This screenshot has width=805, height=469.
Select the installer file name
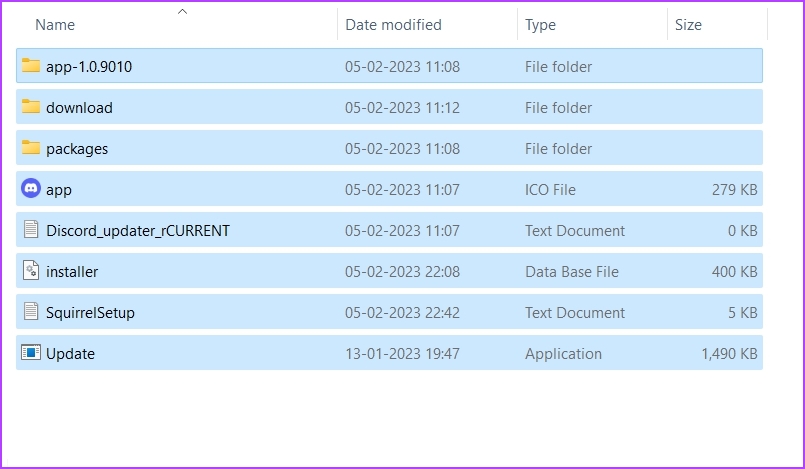72,272
